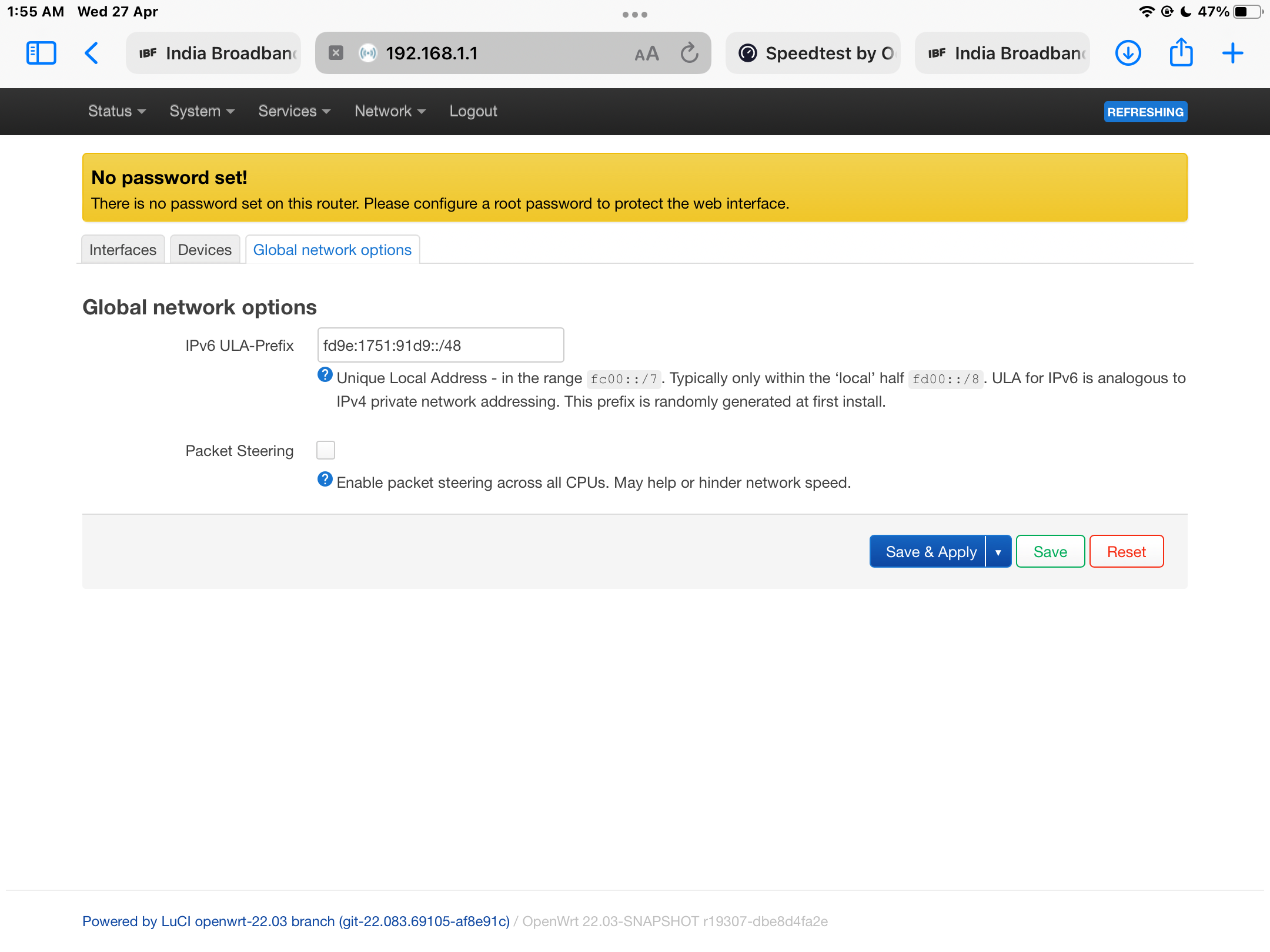Tap the Share icon

point(1181,53)
